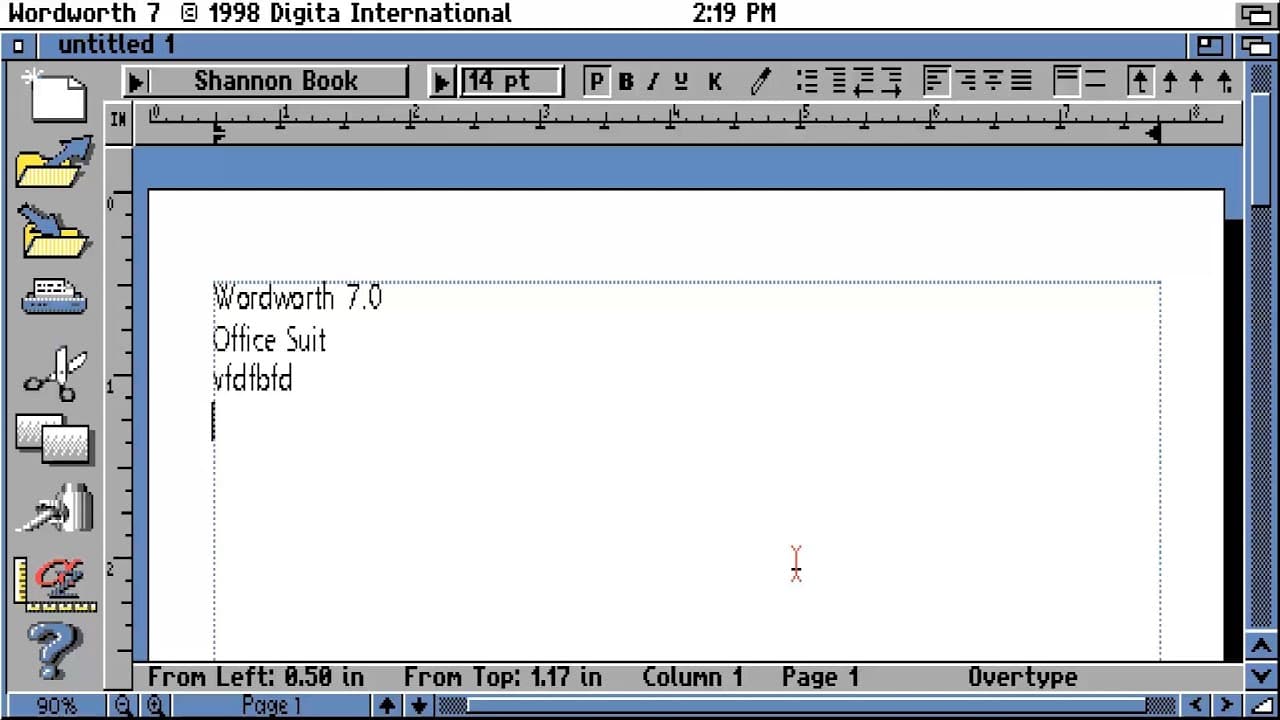The height and width of the screenshot is (720, 1280).
Task: Open the ruler-and-pencil drawing tools icon
Action: coord(55,583)
